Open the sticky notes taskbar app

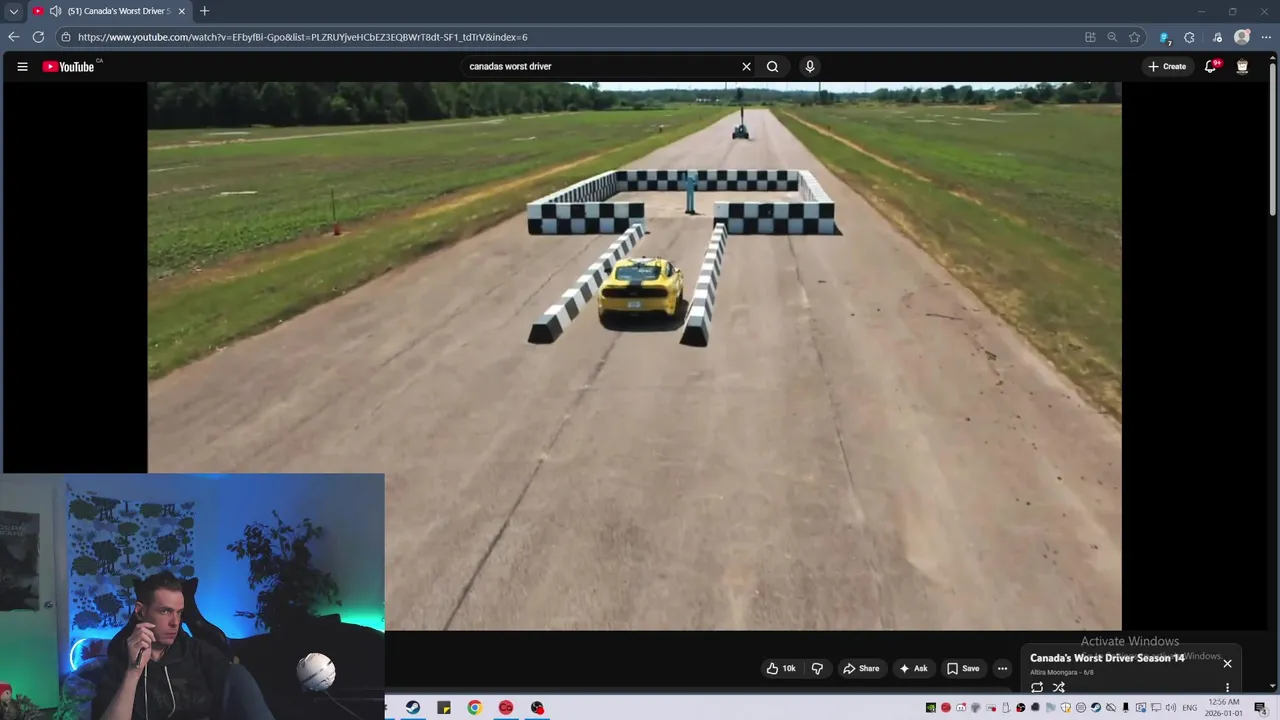tap(444, 708)
